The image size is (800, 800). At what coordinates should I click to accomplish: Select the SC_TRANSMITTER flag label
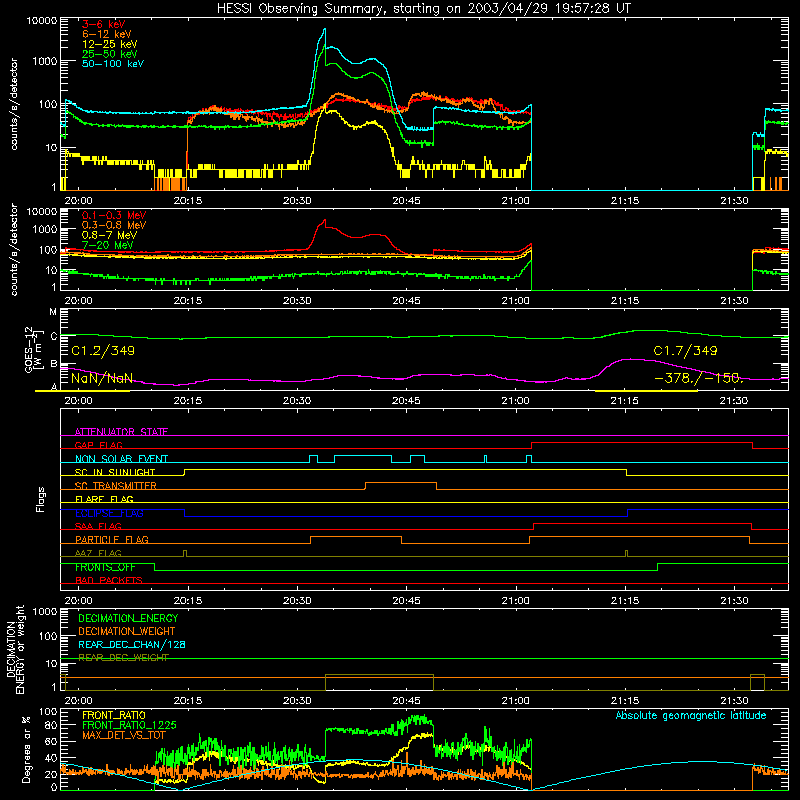click(115, 485)
